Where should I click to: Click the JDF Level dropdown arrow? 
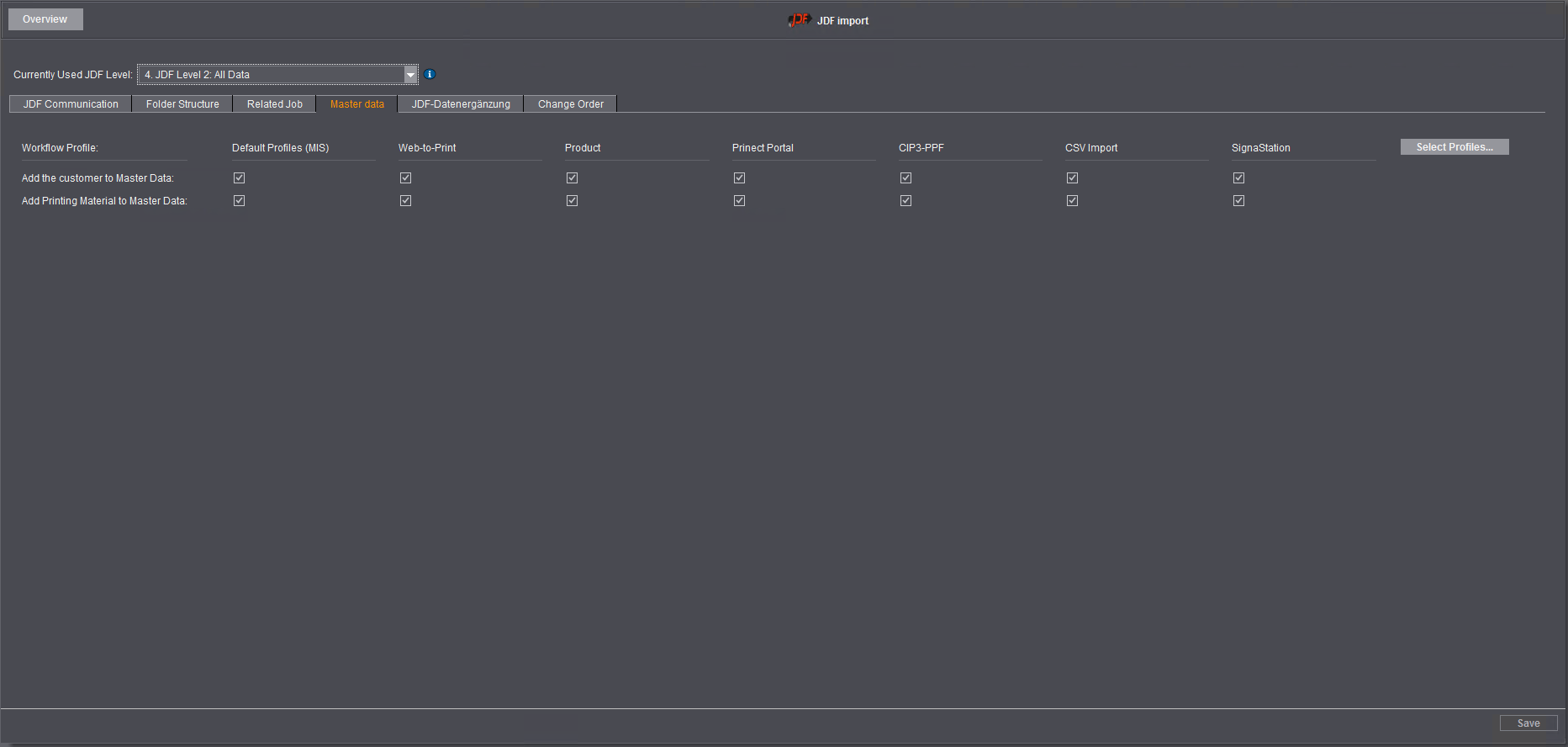(410, 75)
